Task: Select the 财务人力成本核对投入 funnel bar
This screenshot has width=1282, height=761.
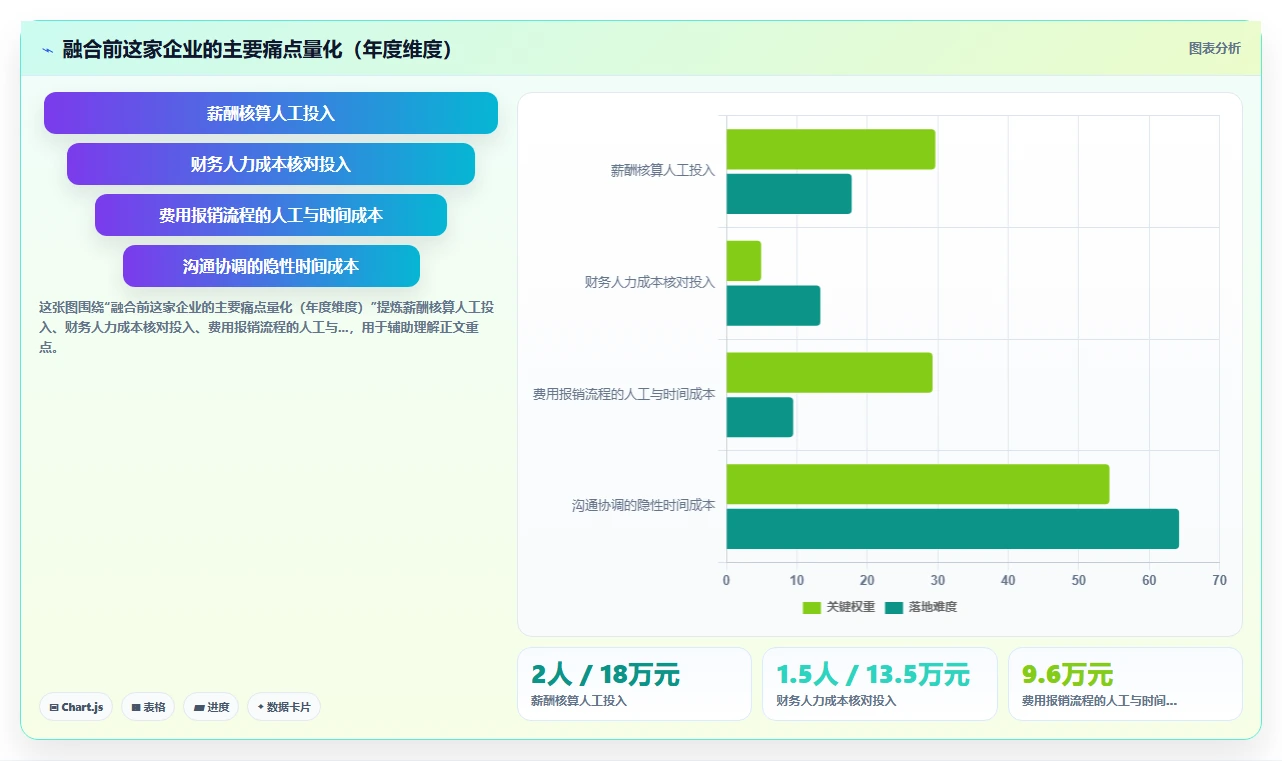Action: tap(271, 164)
